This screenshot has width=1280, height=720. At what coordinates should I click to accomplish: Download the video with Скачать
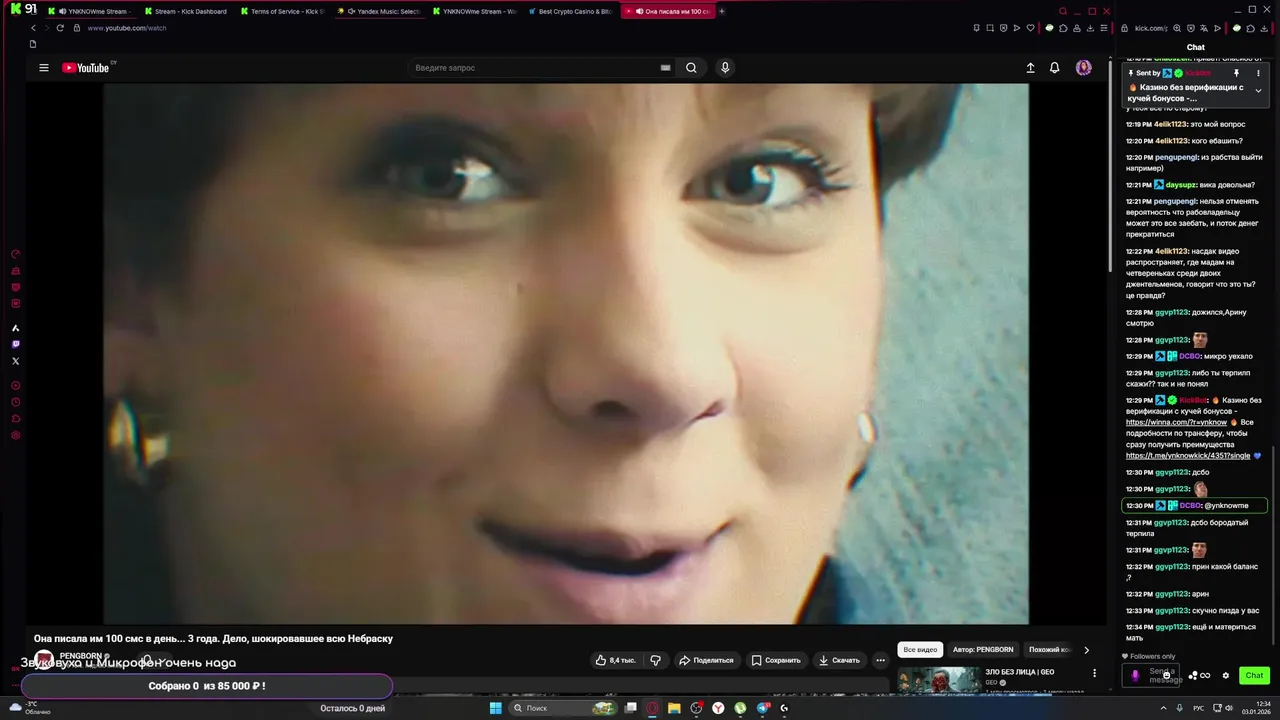(x=839, y=660)
